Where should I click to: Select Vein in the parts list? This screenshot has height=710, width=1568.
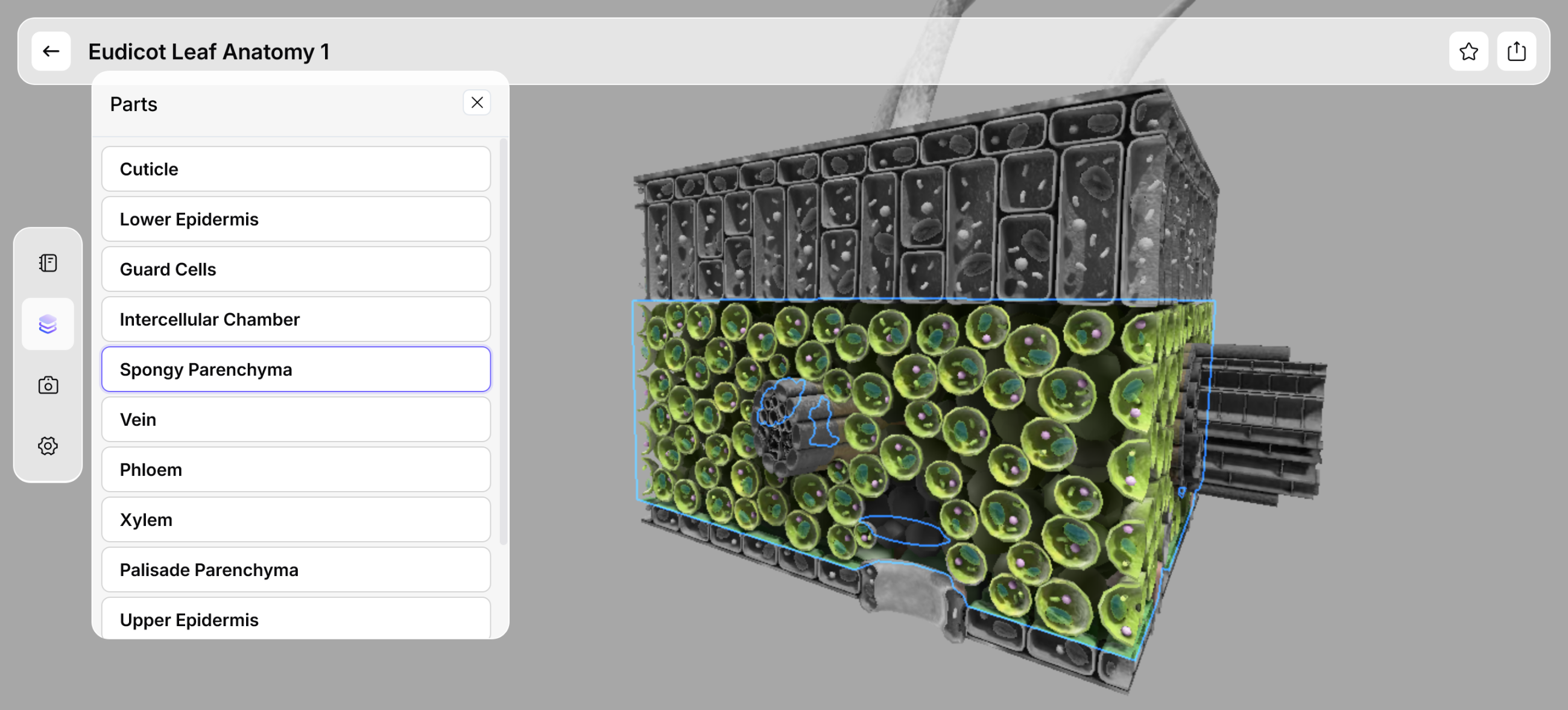[x=296, y=420]
